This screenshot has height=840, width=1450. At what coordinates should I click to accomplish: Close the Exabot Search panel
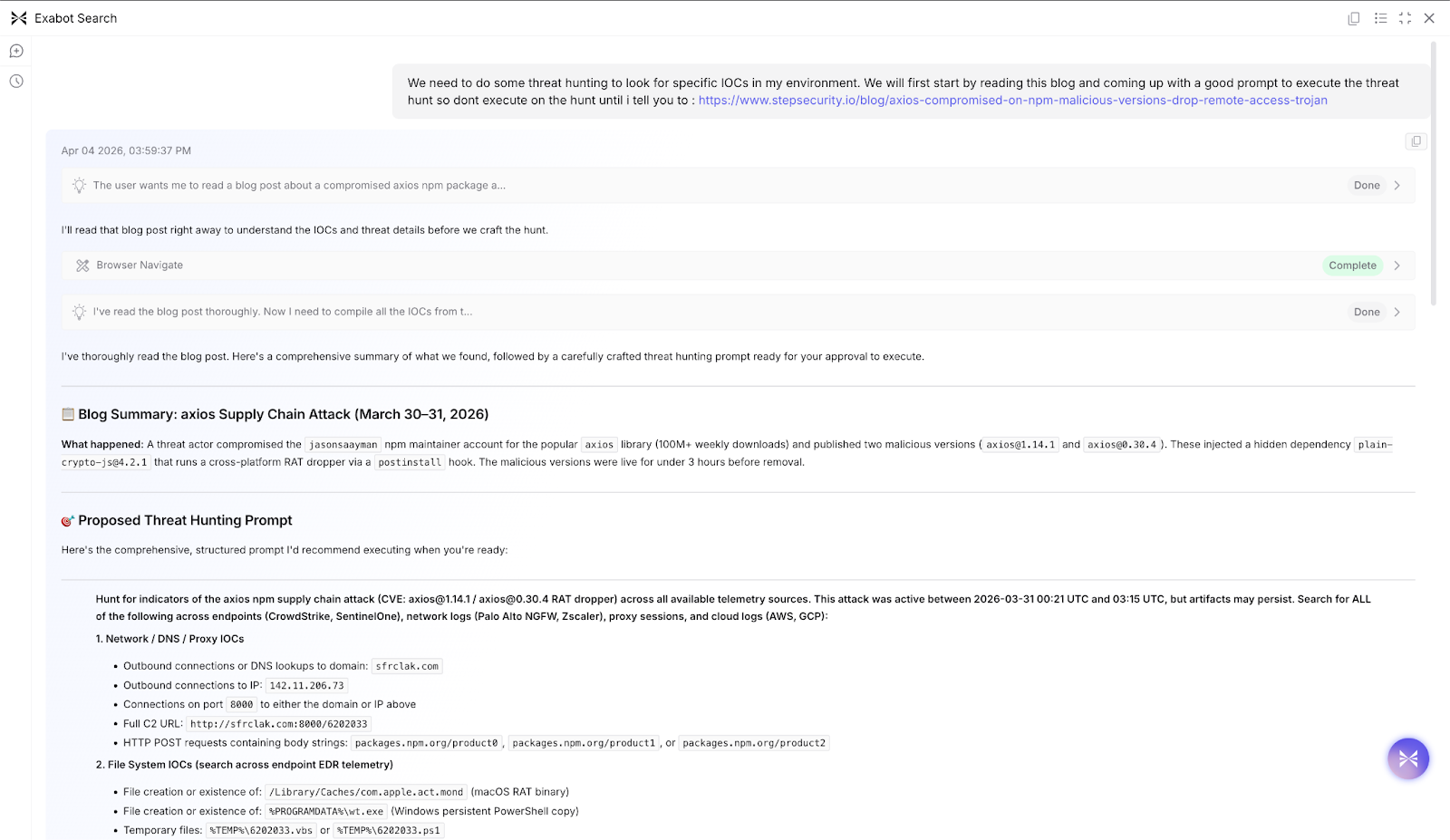(1429, 18)
